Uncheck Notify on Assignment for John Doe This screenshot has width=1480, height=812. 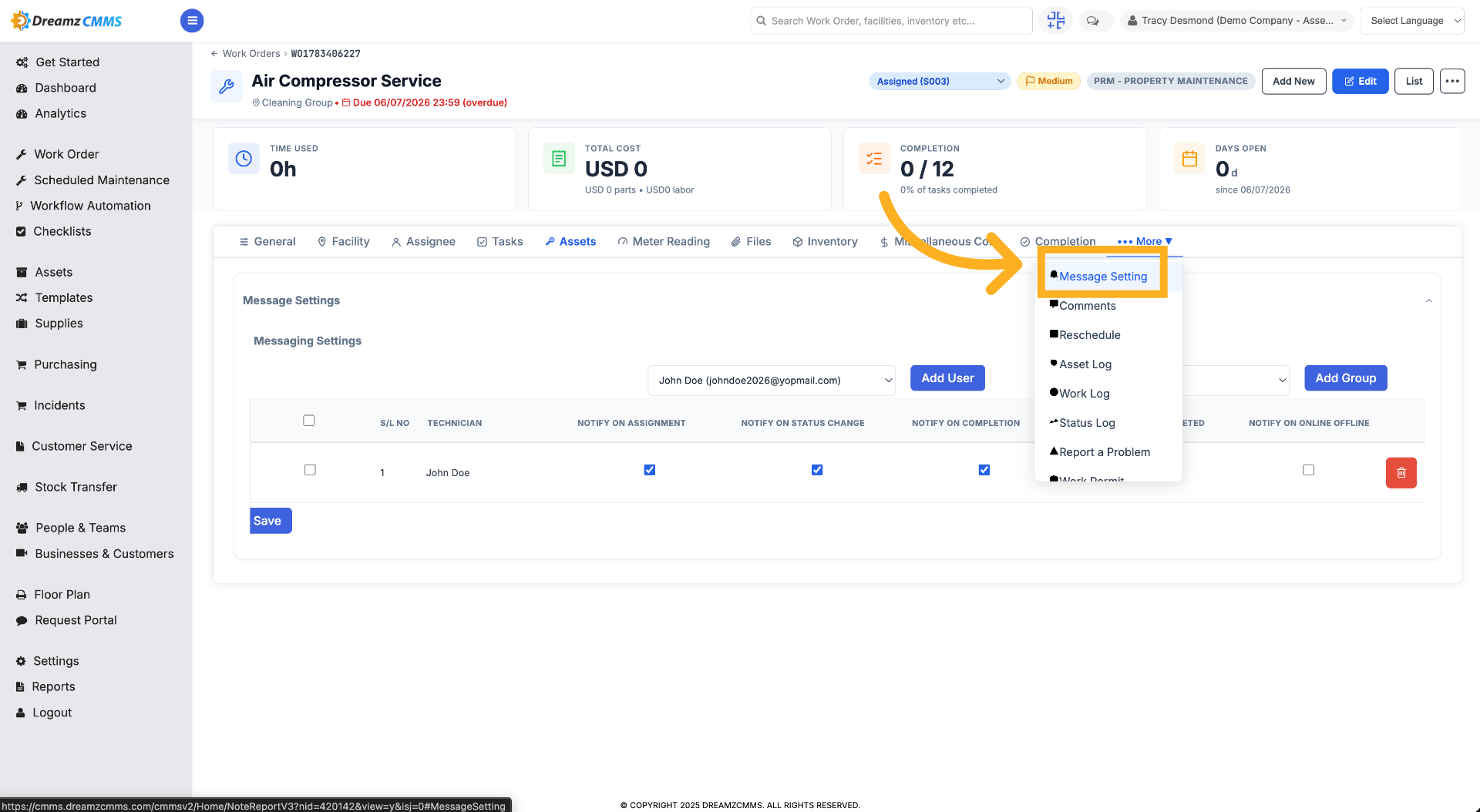click(650, 470)
